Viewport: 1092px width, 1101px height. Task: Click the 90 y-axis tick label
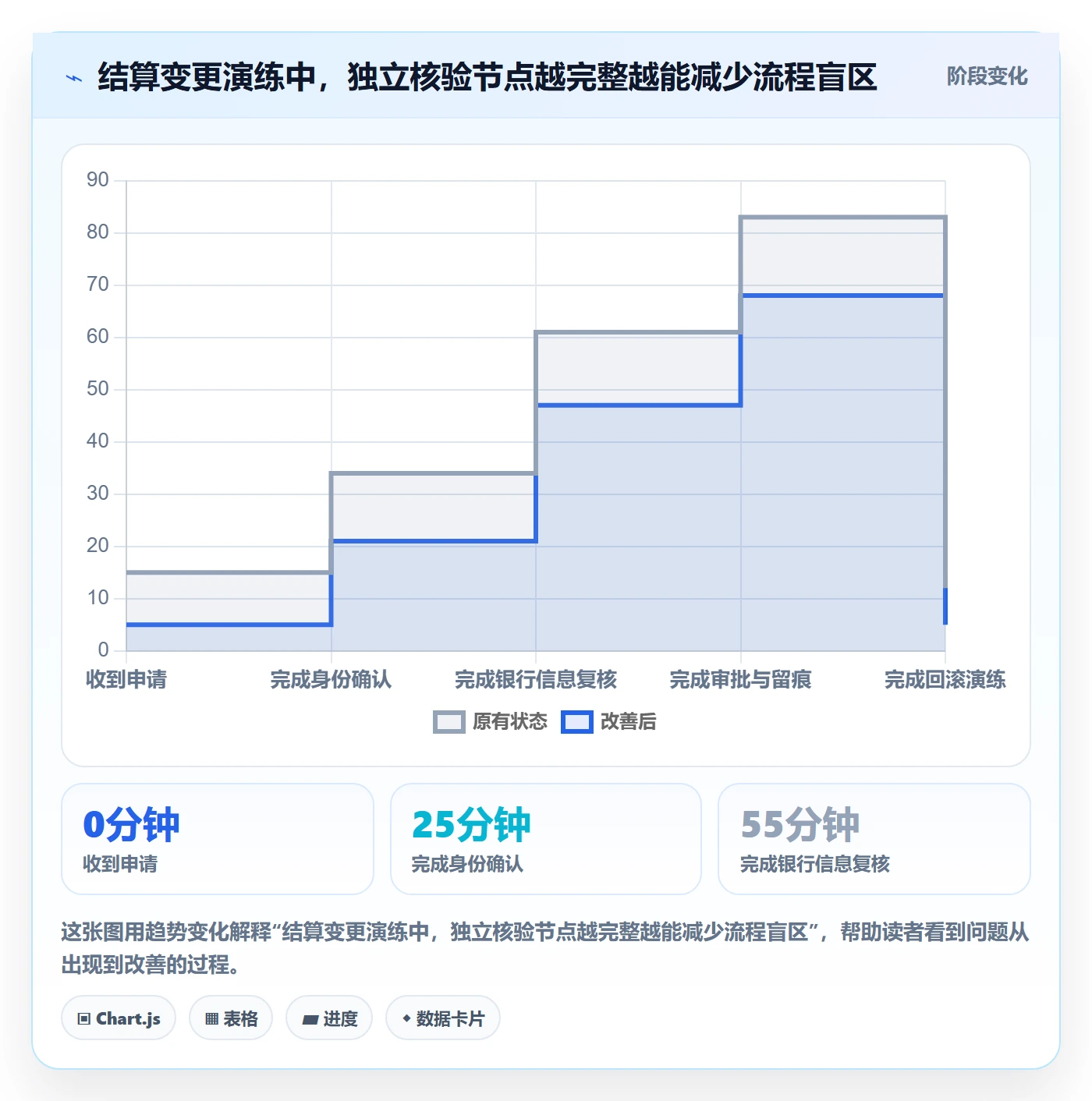click(97, 180)
